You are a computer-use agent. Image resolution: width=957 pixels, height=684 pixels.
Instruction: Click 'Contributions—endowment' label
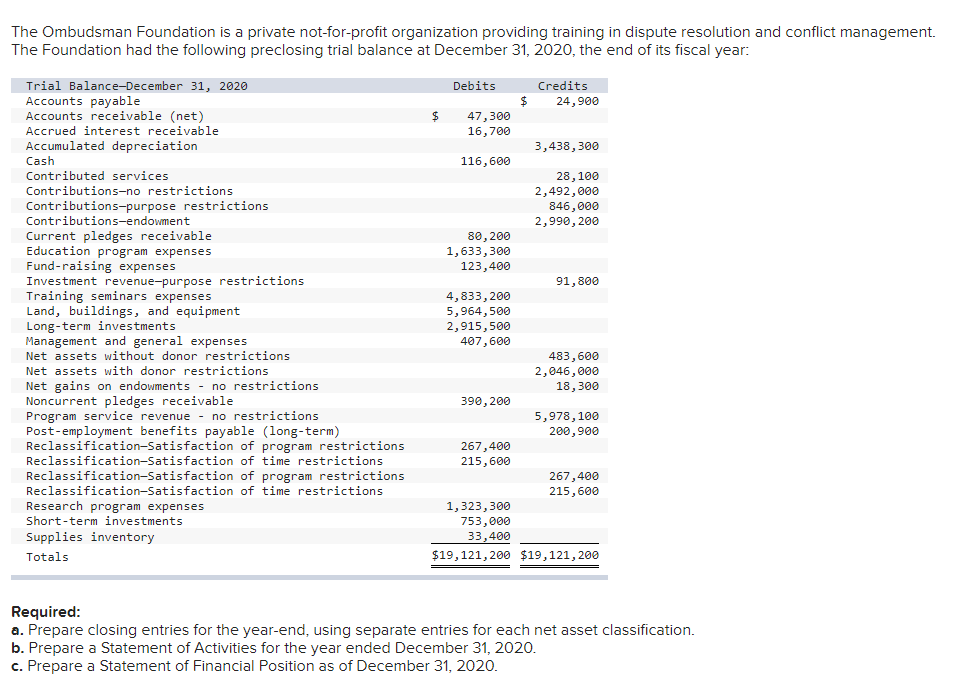pyautogui.click(x=108, y=221)
